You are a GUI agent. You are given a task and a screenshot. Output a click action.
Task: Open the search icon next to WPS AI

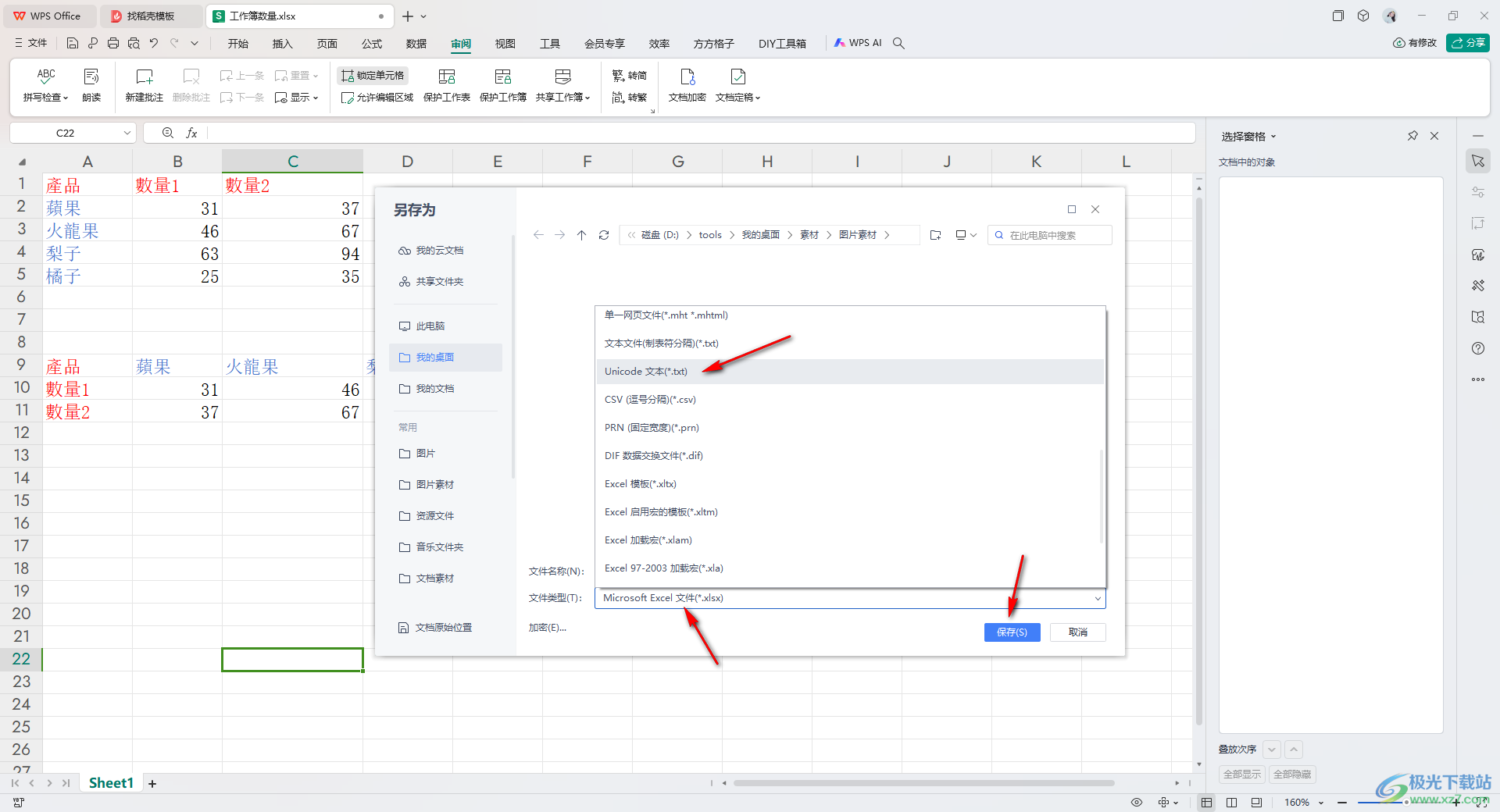pos(899,43)
